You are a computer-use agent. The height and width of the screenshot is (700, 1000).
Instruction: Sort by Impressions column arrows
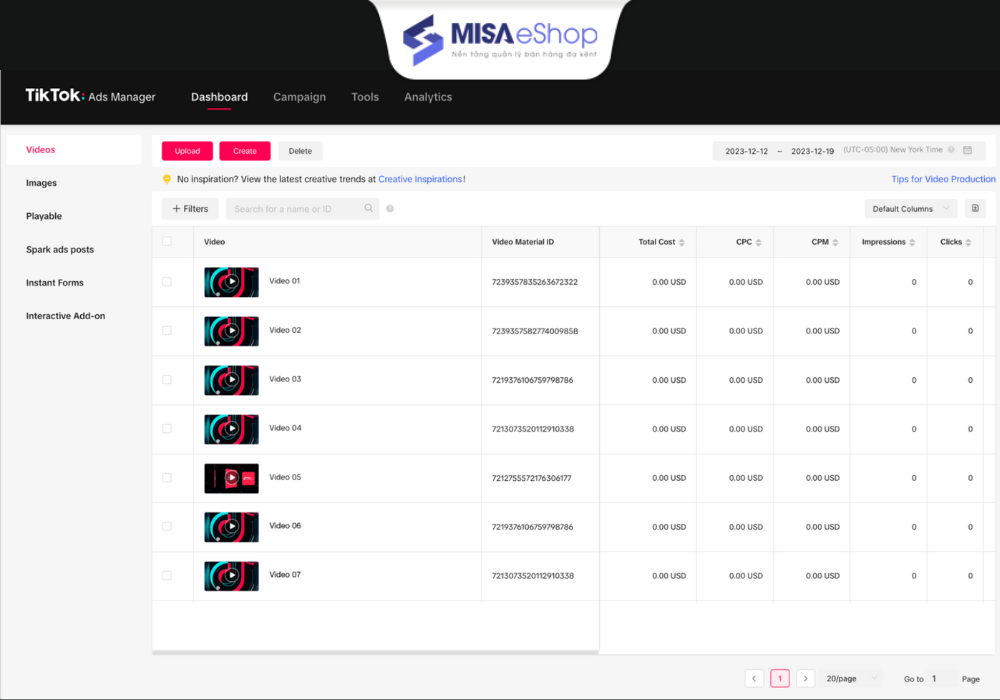(x=912, y=242)
